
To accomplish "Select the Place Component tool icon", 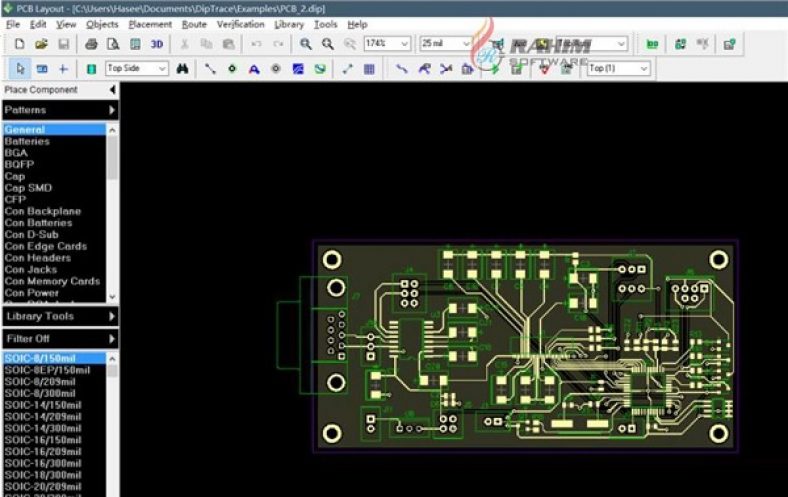I will coord(42,69).
